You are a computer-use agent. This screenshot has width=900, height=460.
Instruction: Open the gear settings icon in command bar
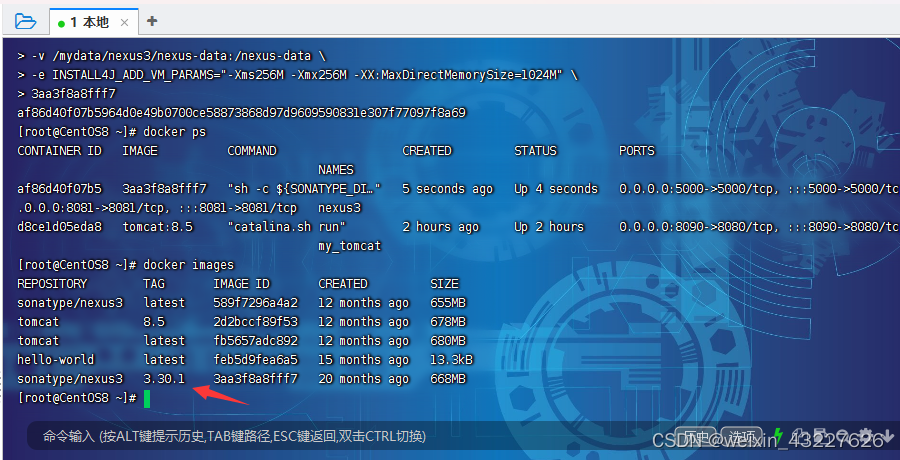865,434
